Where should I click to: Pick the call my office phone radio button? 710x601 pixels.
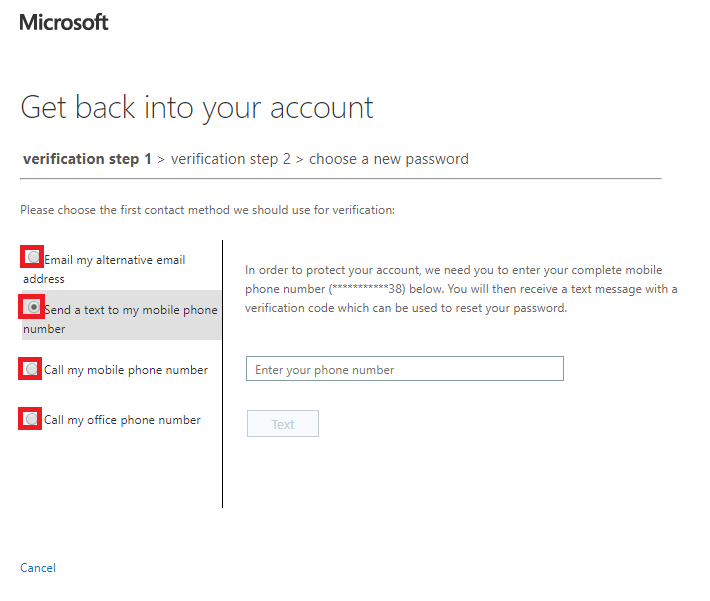coord(32,419)
